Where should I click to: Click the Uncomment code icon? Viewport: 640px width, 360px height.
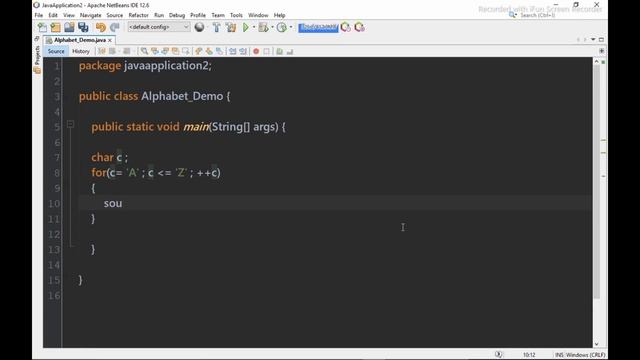290,51
